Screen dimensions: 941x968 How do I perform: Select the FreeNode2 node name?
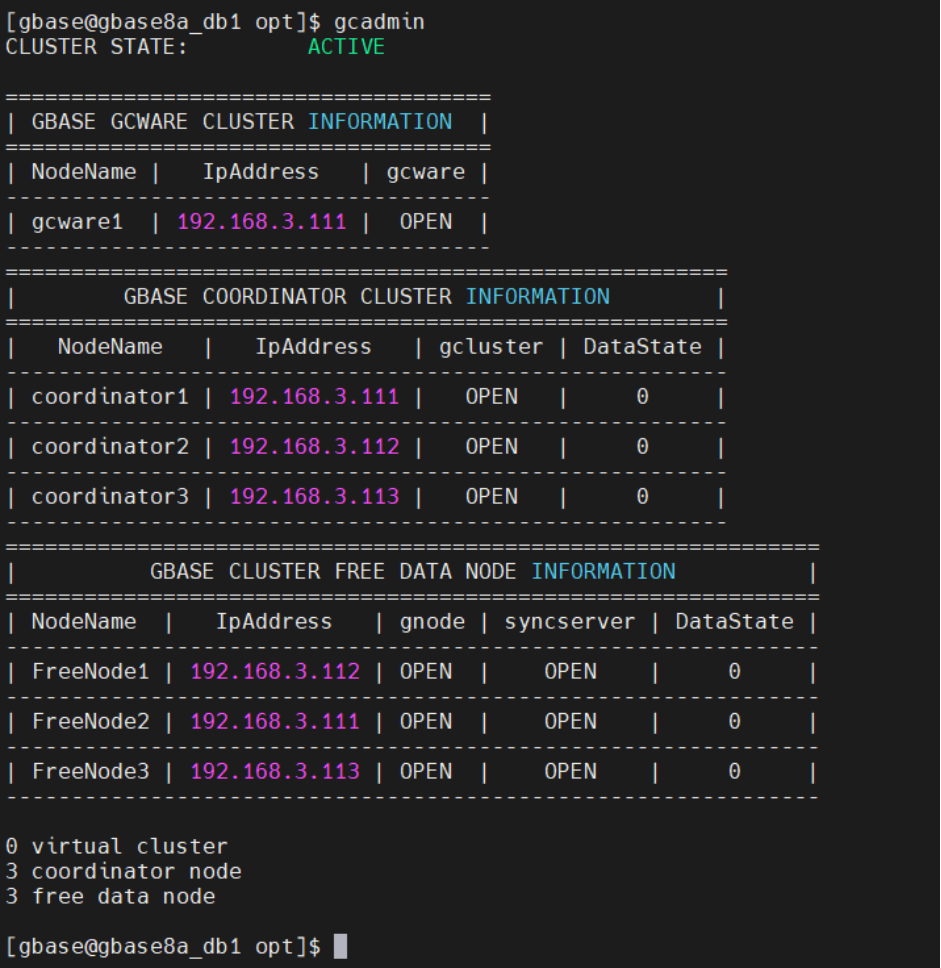pos(90,721)
